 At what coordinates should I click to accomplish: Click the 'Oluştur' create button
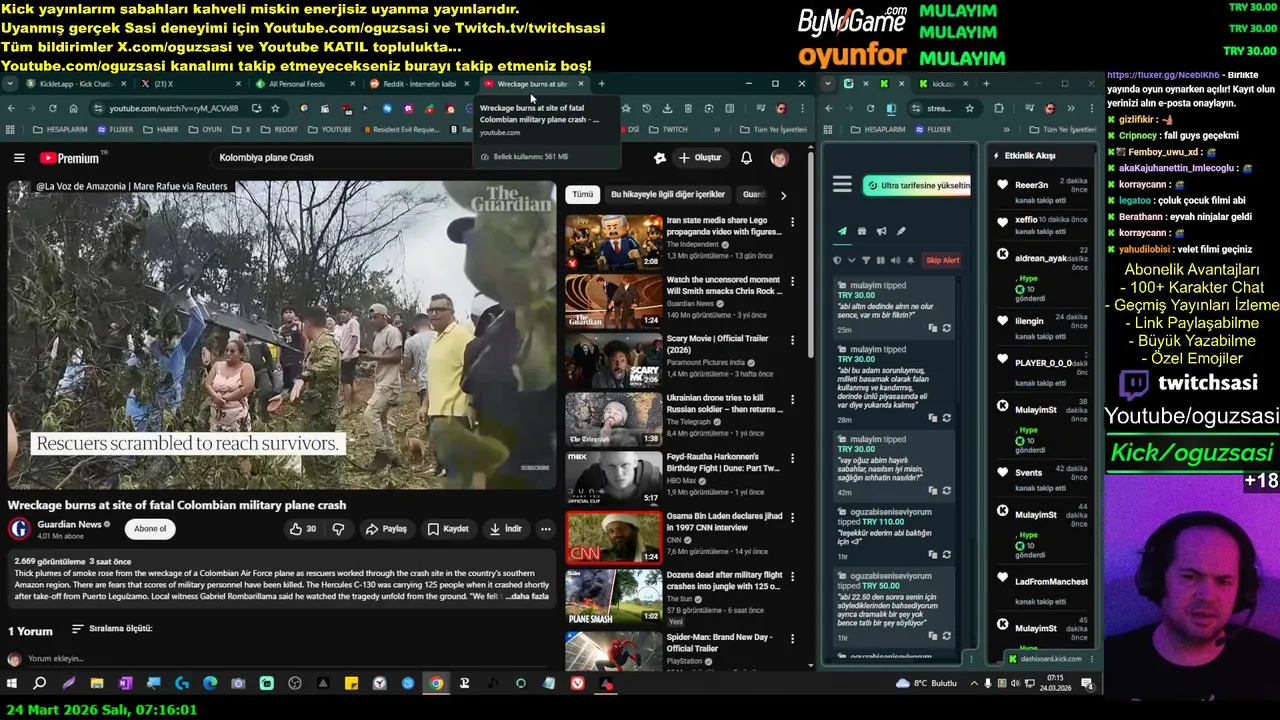(x=699, y=158)
